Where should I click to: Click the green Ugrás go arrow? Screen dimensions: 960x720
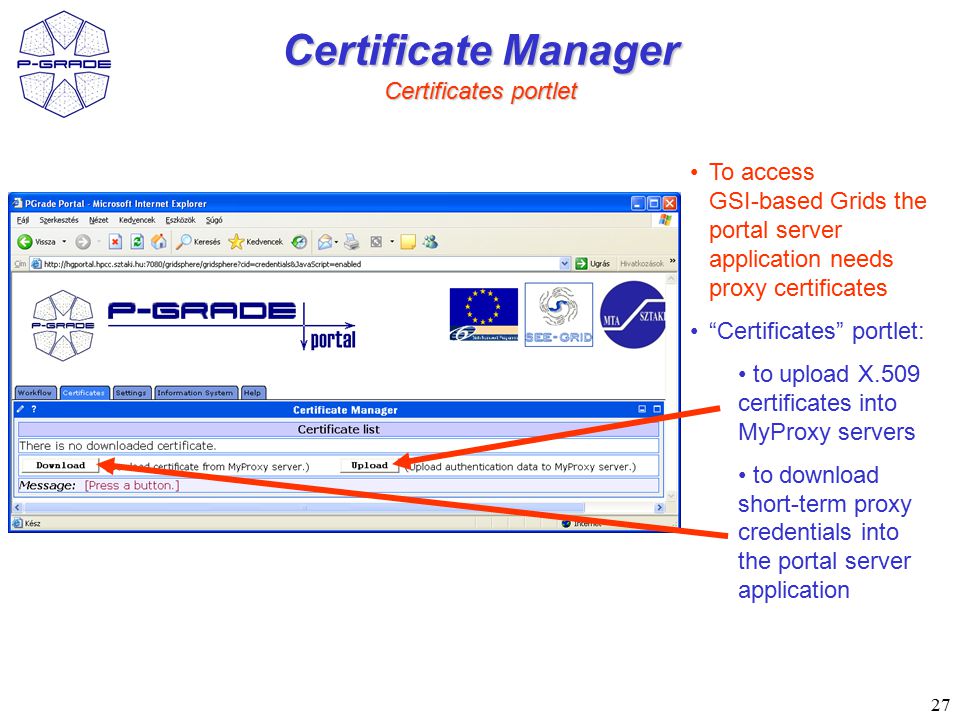581,264
